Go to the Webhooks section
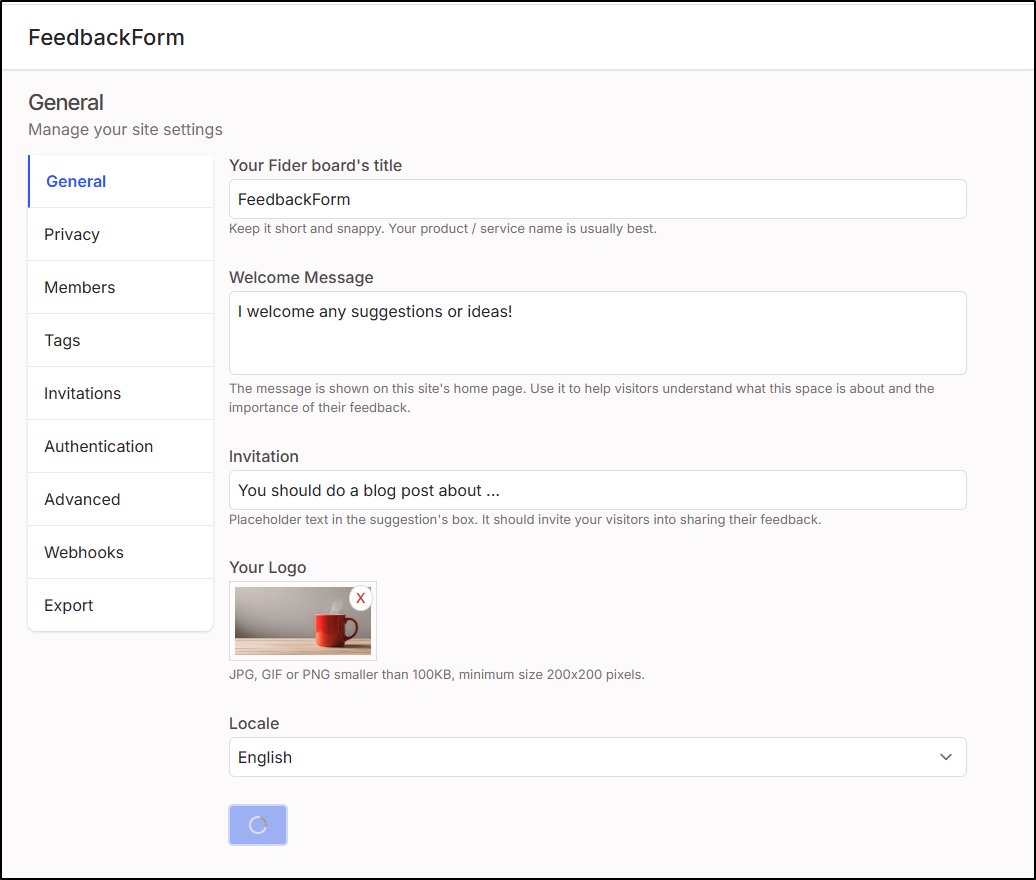 point(121,552)
